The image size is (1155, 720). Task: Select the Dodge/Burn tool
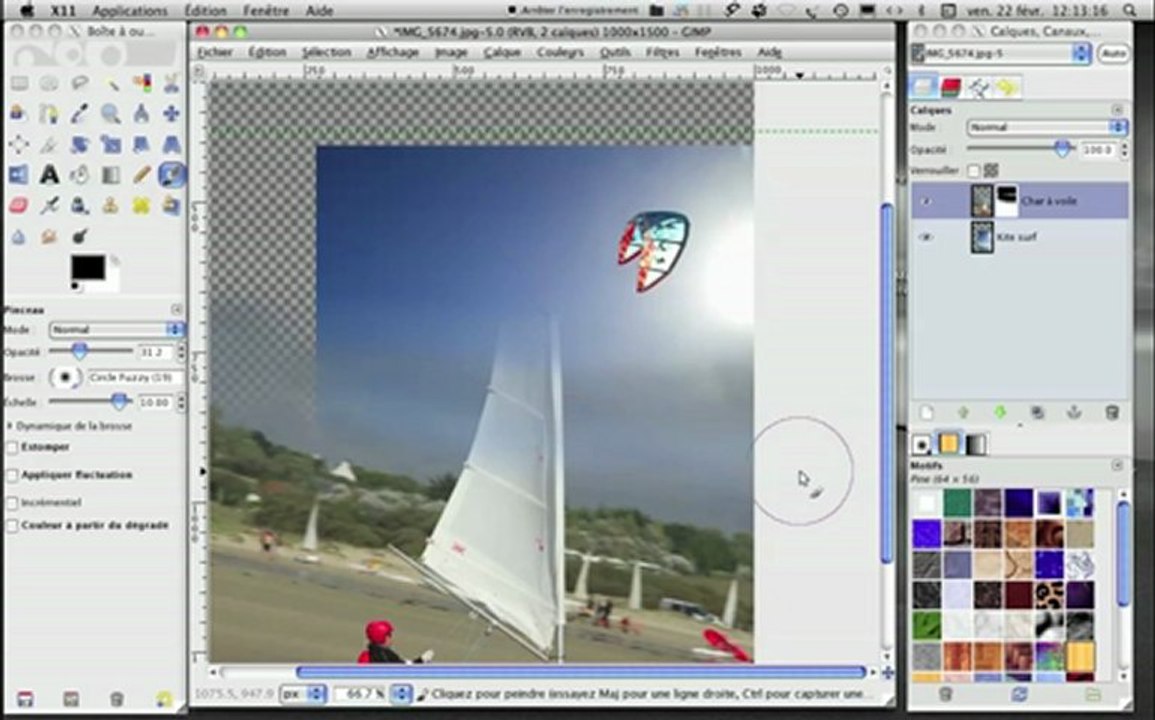pos(80,236)
